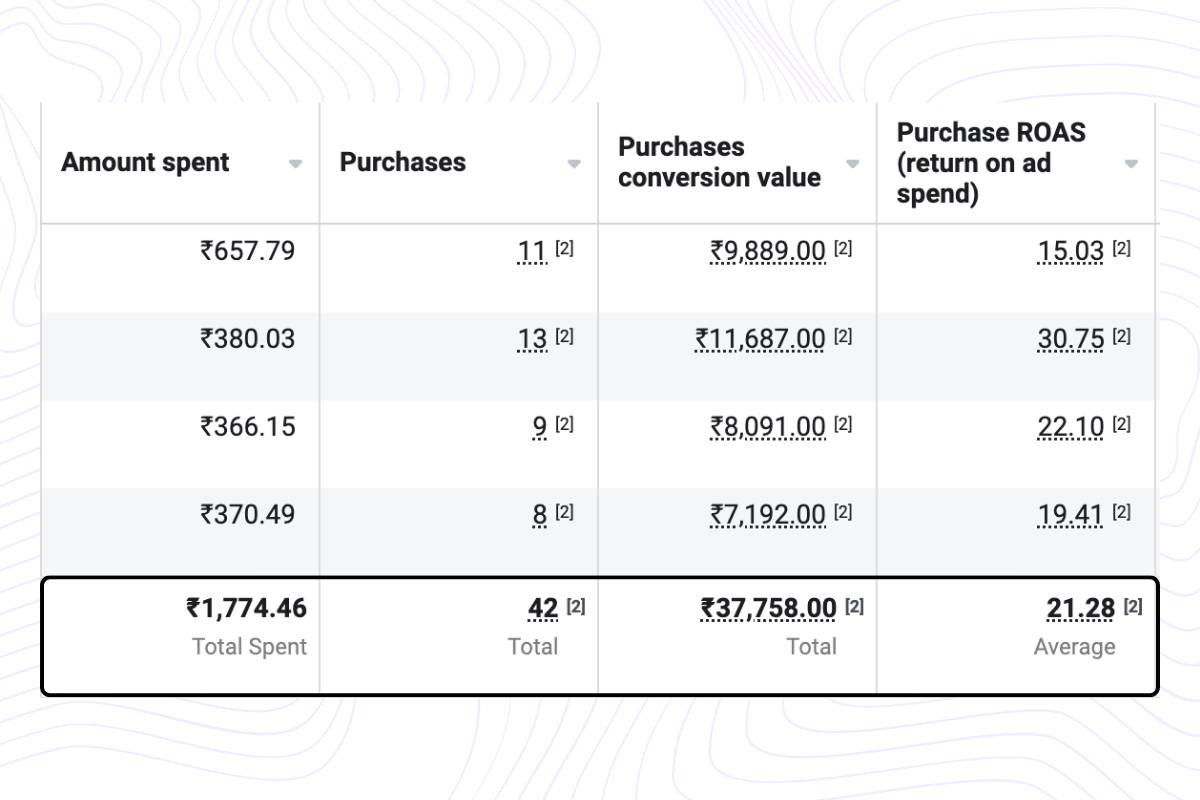Click footnote [2] beside ₹9,889.00 value

click(x=843, y=249)
